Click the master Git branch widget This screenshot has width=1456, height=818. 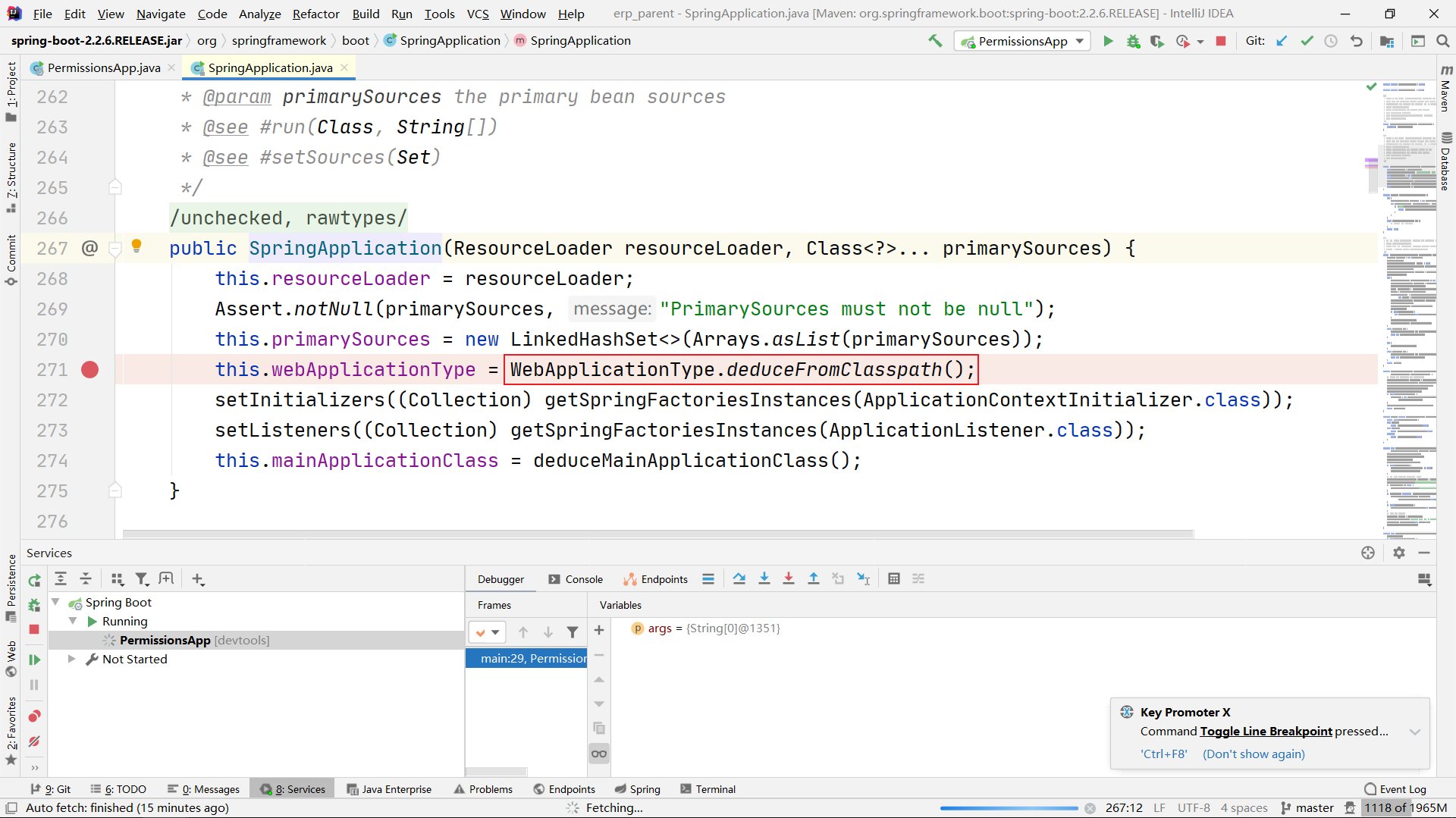(x=1307, y=808)
